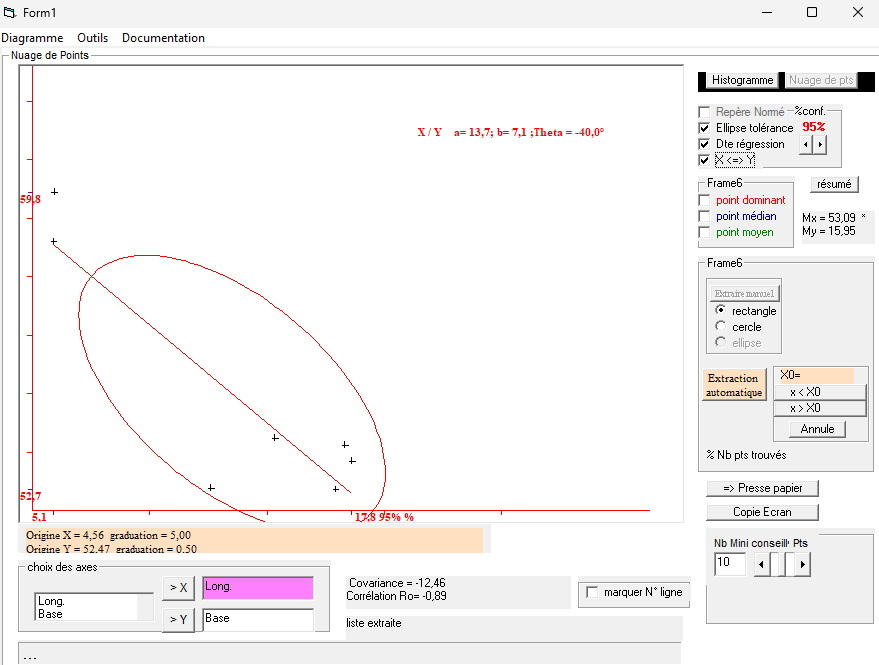Open the Documentation menu

click(163, 38)
